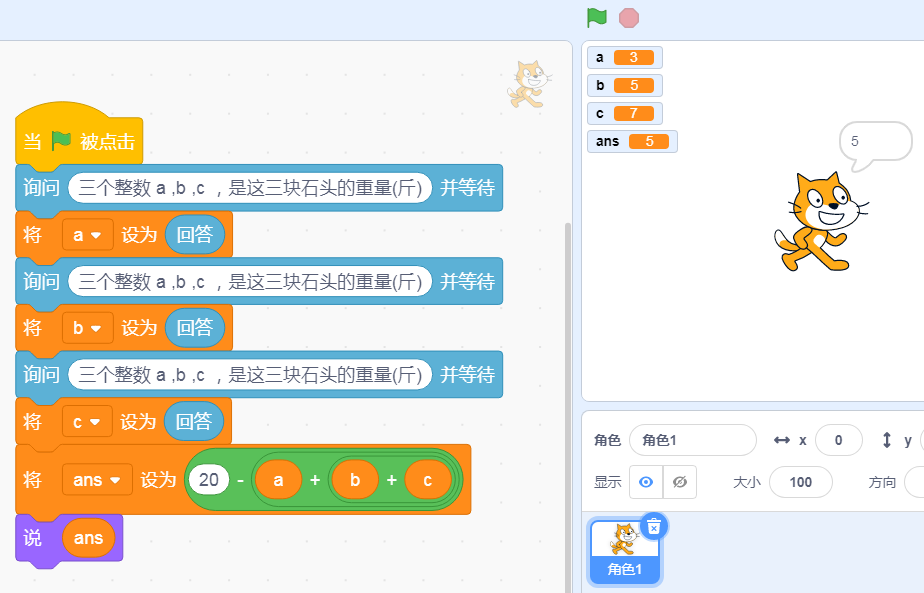This screenshot has width=924, height=593.
Task: Click the sprite name field showing 角色1
Action: tap(693, 440)
